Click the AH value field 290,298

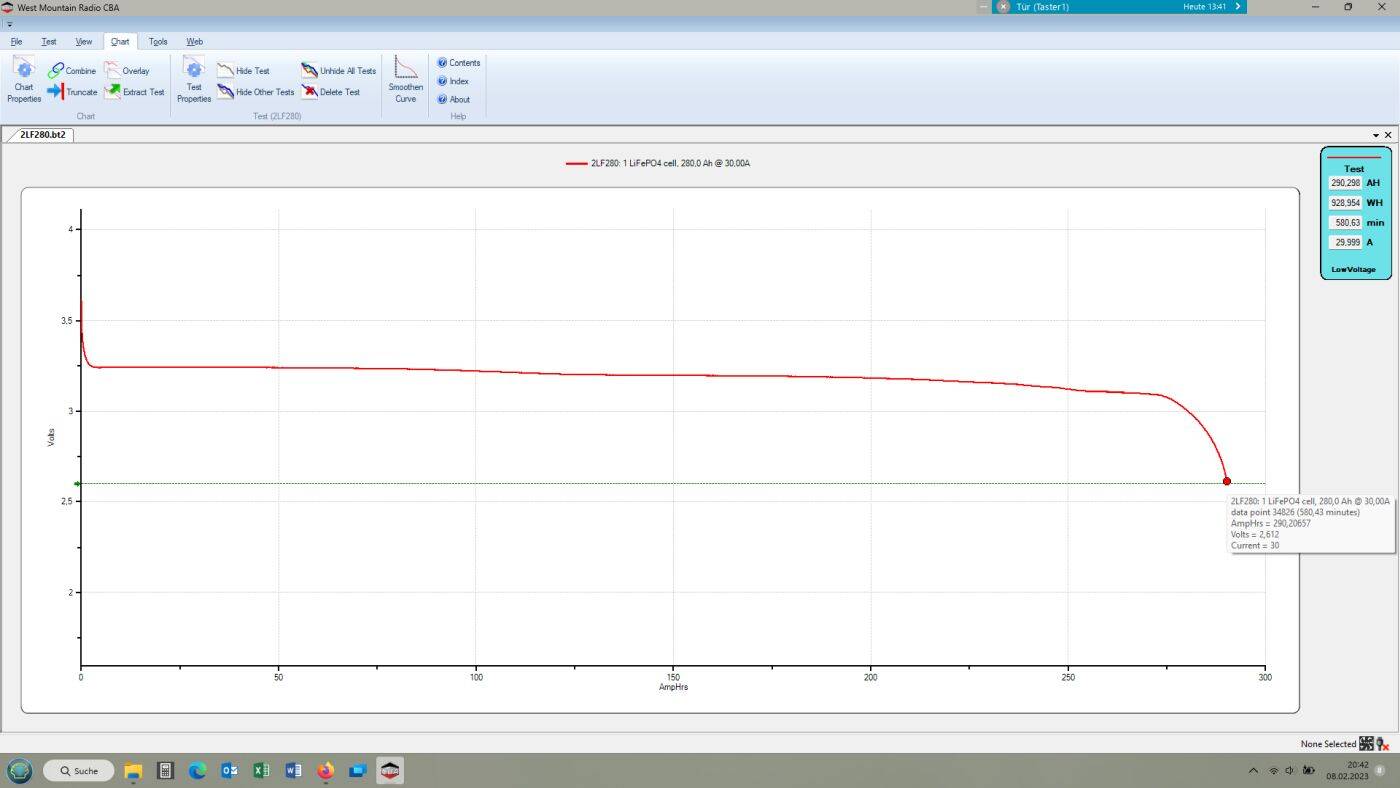coord(1346,183)
